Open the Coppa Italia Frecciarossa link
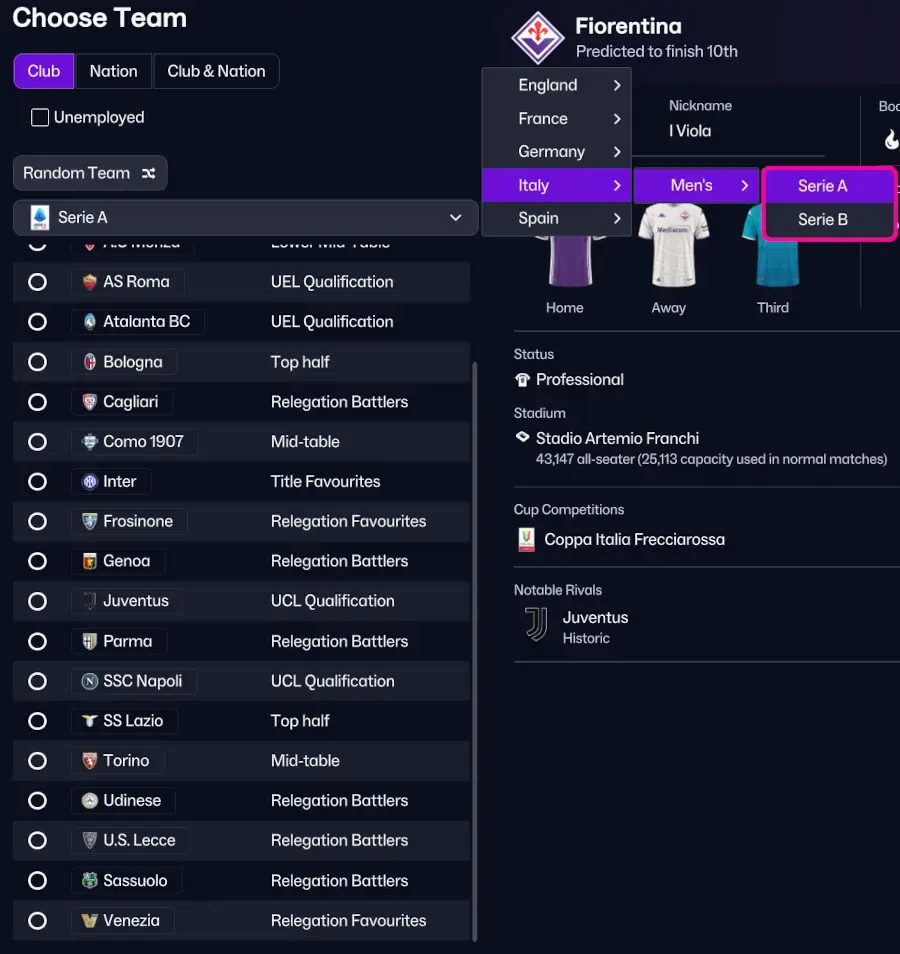The image size is (900, 954). pyautogui.click(x=634, y=540)
